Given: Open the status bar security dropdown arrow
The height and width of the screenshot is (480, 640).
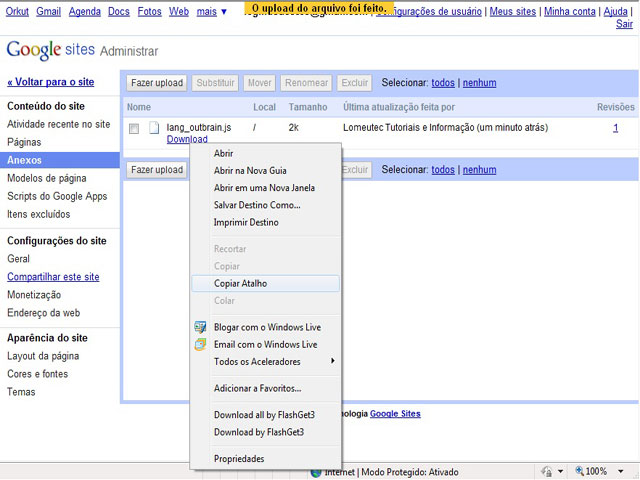Looking at the screenshot, I should click(560, 471).
